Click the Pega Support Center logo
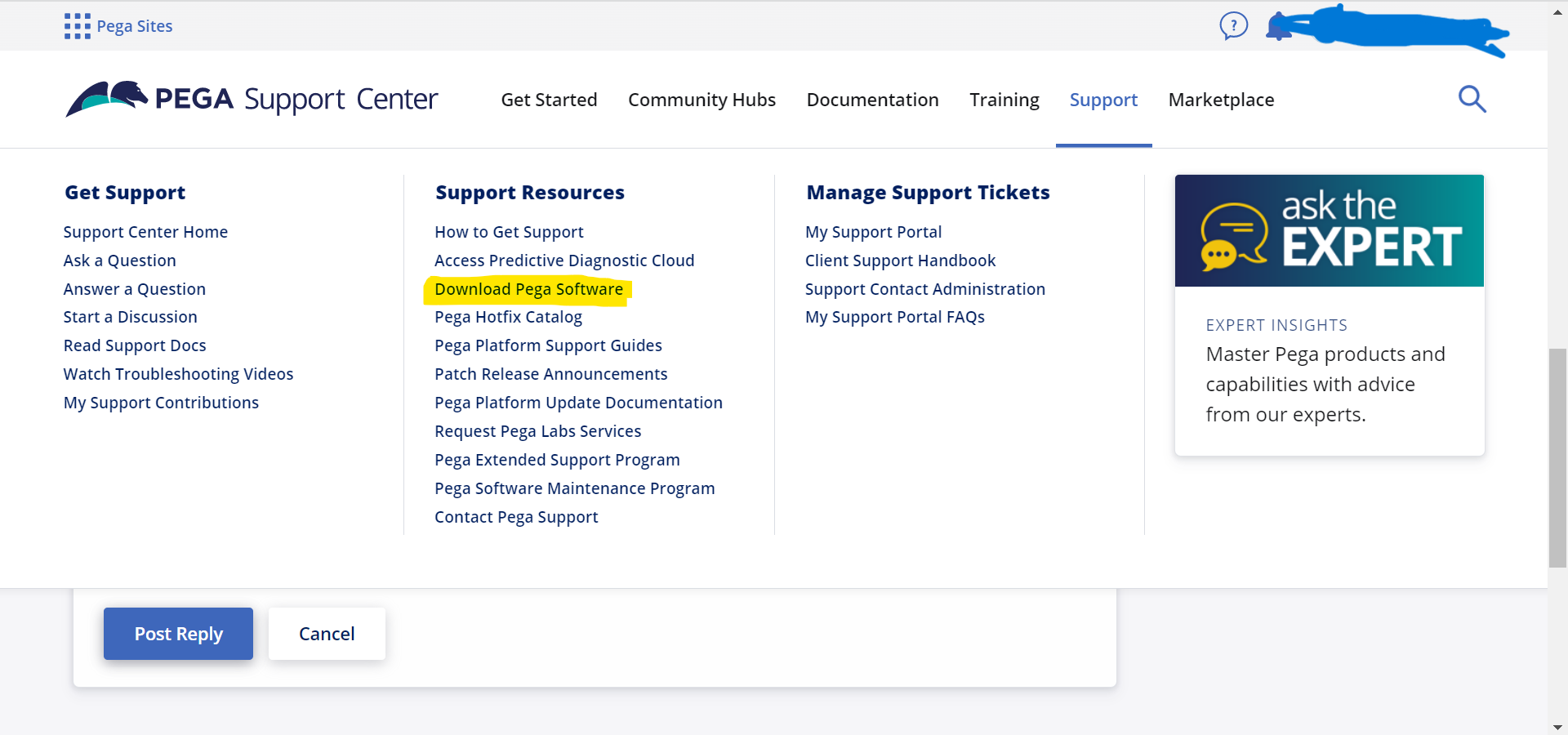 [251, 99]
